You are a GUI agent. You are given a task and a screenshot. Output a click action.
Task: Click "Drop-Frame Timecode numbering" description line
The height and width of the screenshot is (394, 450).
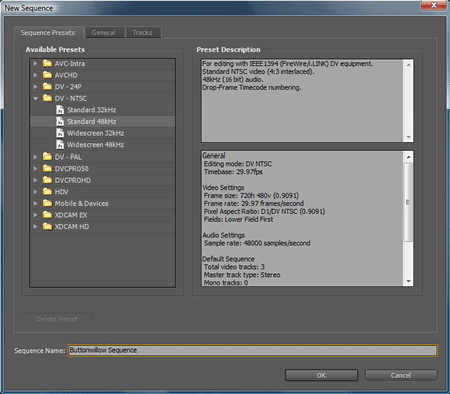(252, 88)
